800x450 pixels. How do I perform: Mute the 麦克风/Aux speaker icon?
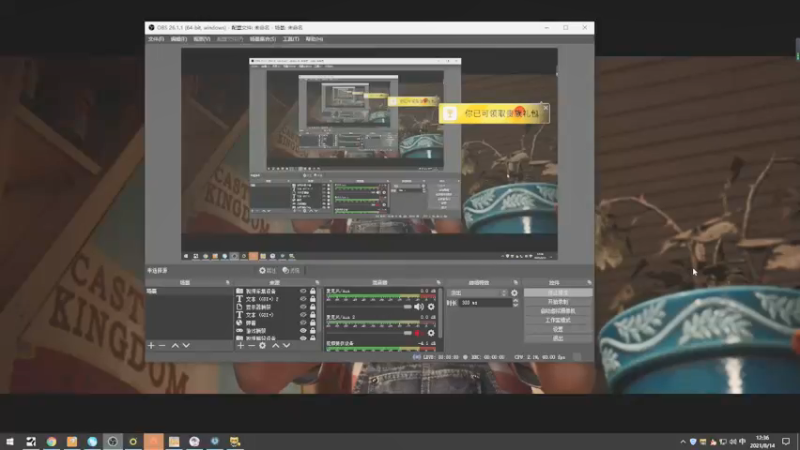pos(419,307)
